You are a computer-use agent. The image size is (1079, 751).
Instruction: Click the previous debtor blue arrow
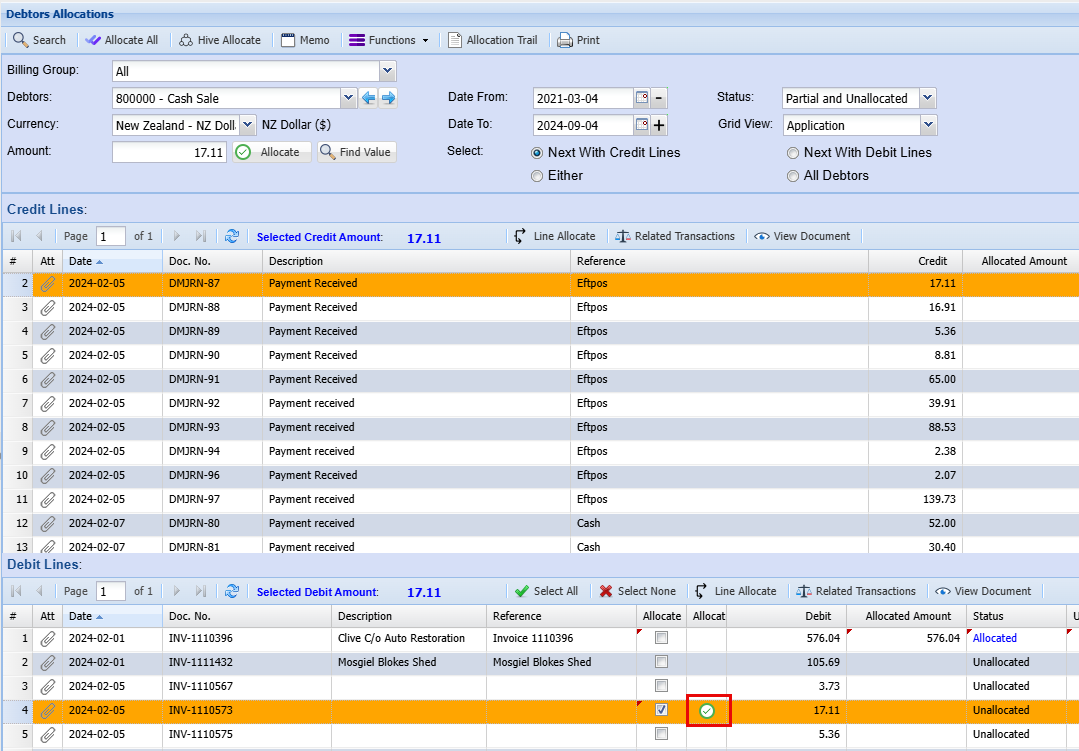(369, 98)
